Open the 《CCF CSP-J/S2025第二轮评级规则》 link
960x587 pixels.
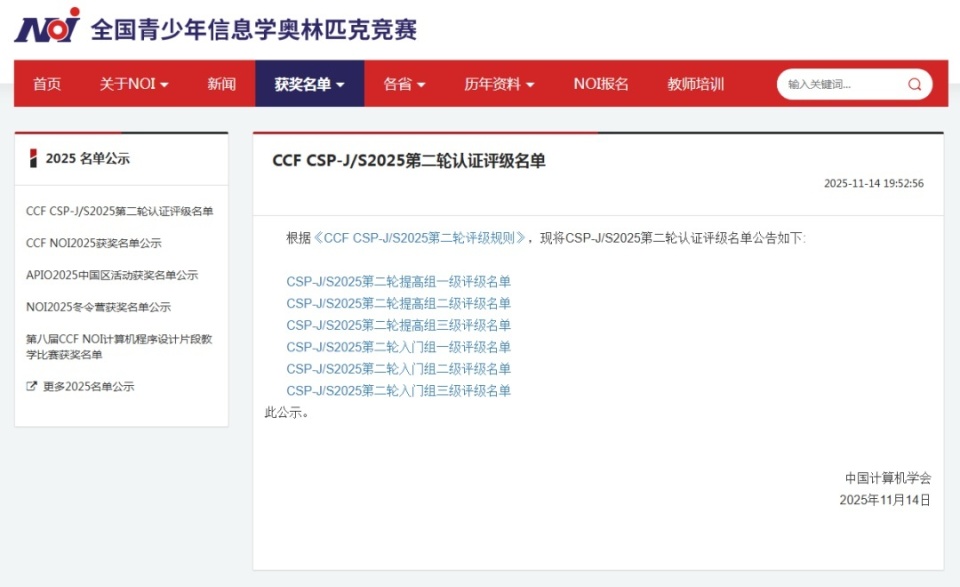click(x=419, y=238)
